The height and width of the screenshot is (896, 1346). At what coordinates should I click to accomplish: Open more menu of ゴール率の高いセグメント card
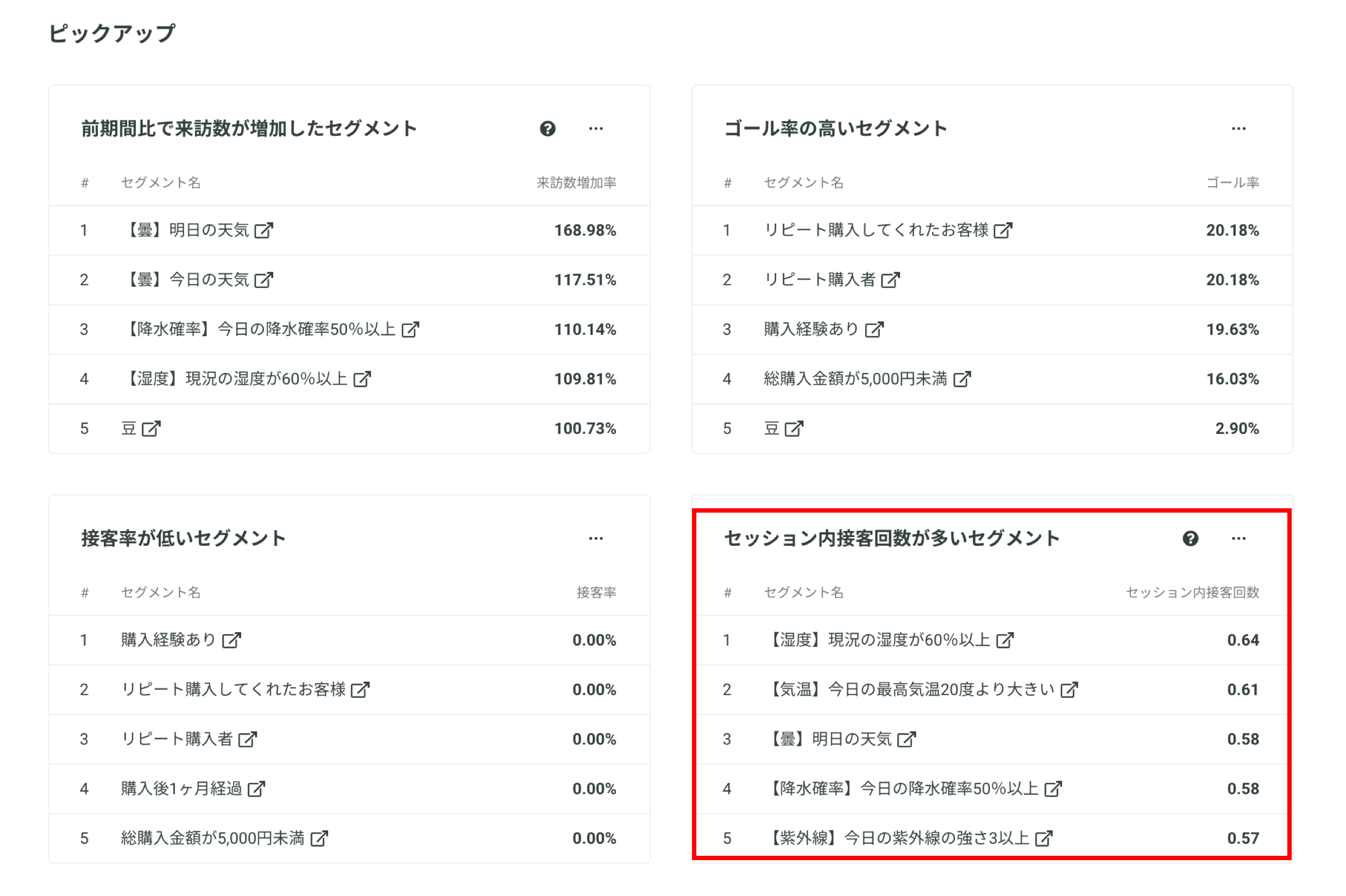(1238, 129)
